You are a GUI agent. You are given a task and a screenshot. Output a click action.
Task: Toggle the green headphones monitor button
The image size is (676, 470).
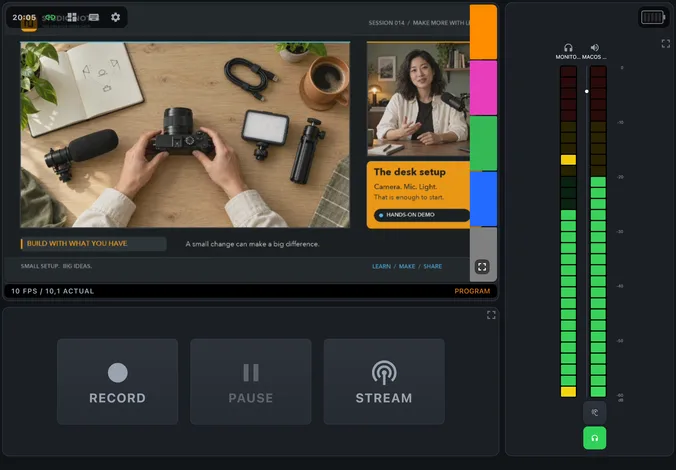tap(595, 438)
